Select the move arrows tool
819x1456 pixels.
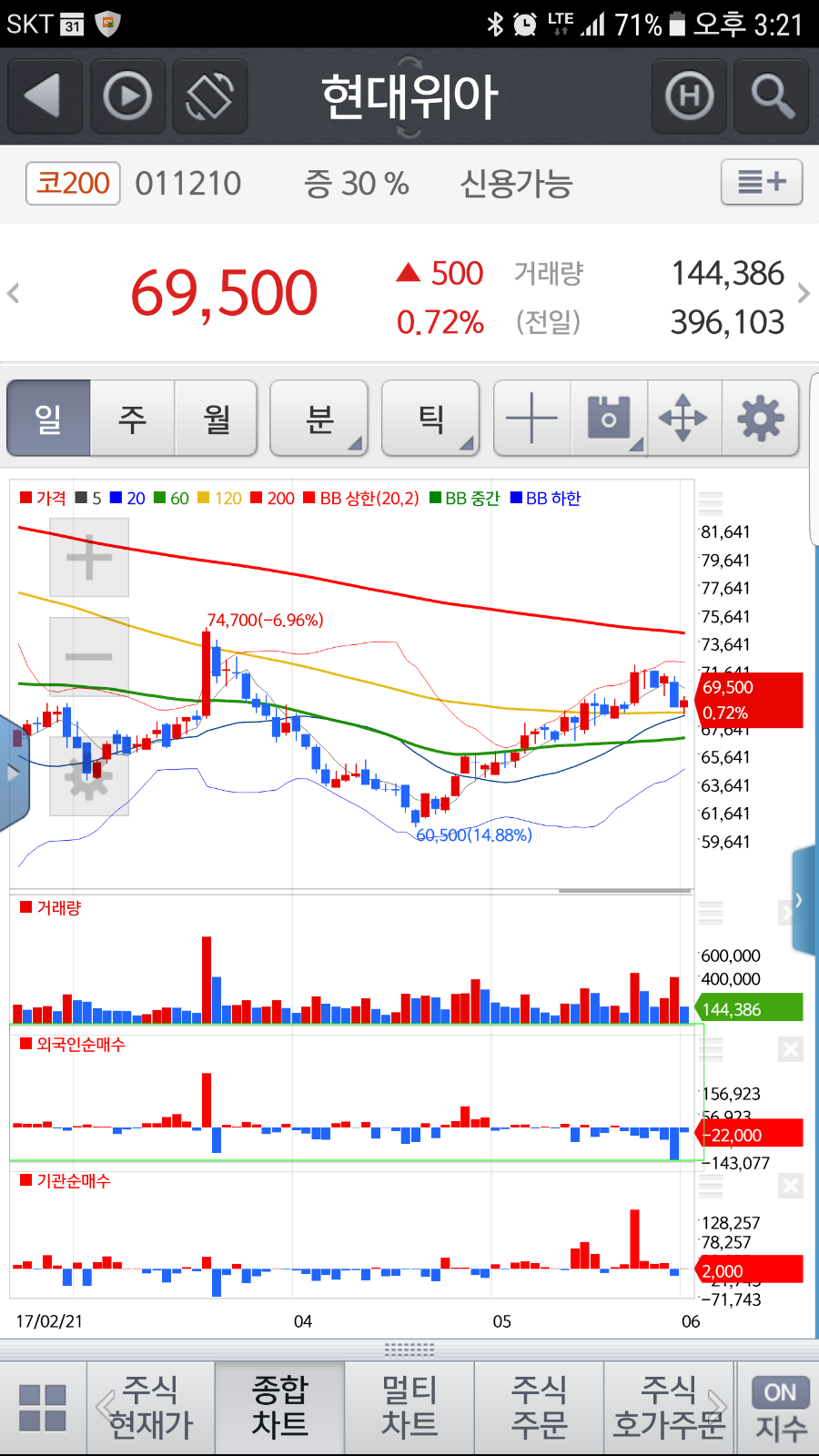684,419
